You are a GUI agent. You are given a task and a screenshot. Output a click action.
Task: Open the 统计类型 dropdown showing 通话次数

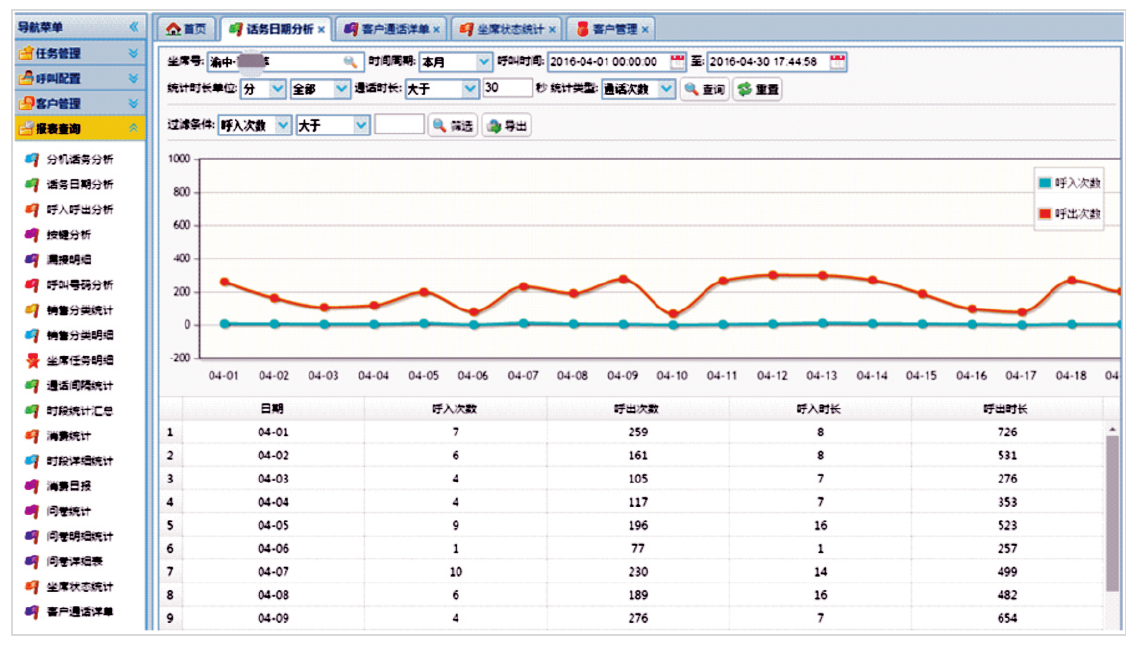[667, 89]
